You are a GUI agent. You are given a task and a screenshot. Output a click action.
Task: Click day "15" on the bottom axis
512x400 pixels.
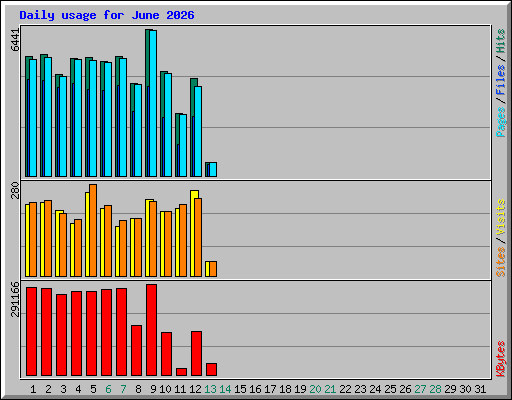coord(240,389)
